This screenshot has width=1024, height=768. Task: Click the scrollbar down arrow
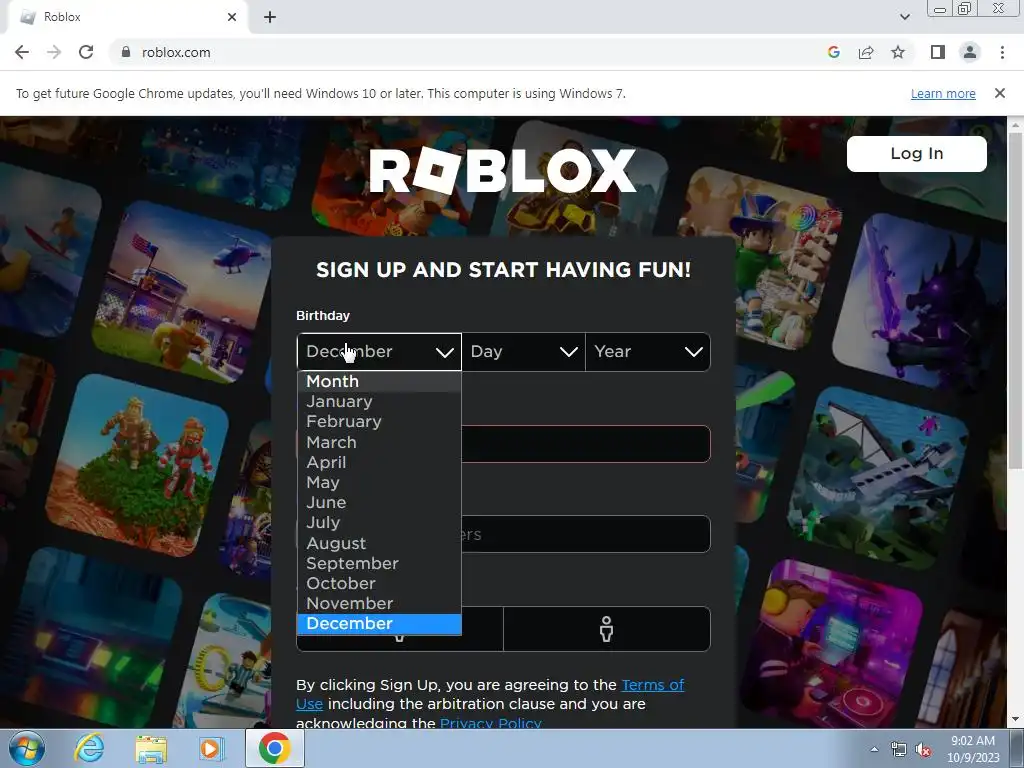(1015, 720)
